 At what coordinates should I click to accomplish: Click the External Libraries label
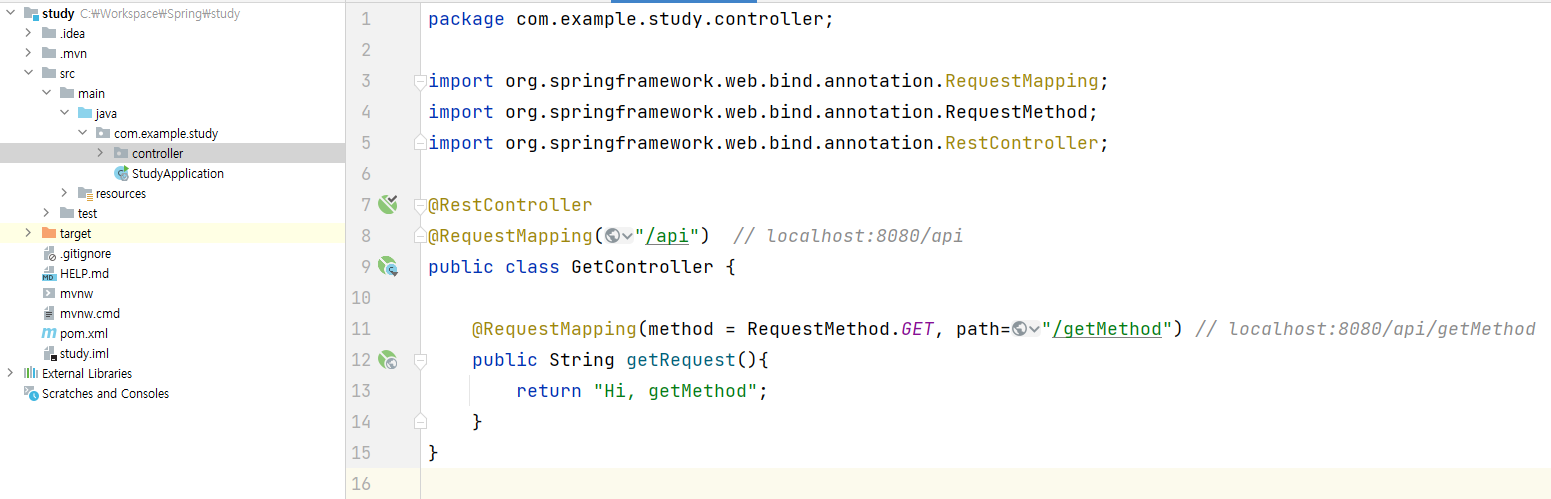87,374
